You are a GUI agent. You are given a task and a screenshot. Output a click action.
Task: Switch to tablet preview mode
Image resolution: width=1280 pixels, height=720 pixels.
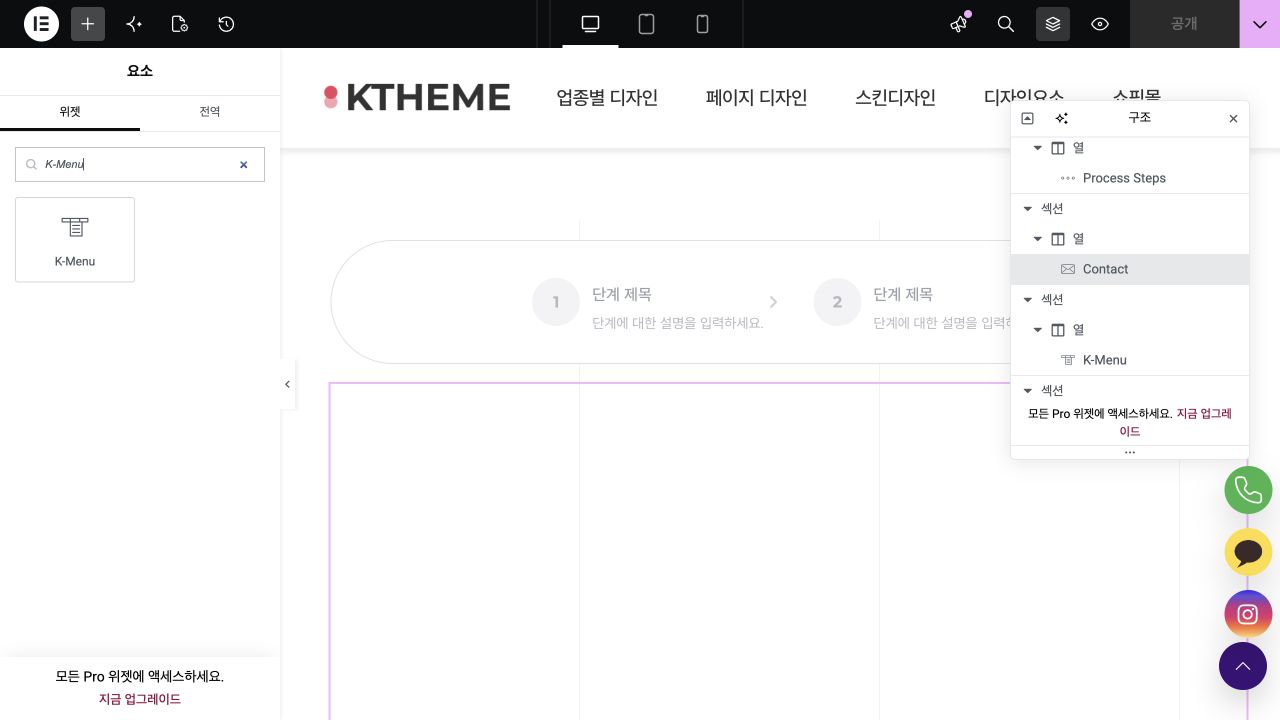tap(646, 24)
